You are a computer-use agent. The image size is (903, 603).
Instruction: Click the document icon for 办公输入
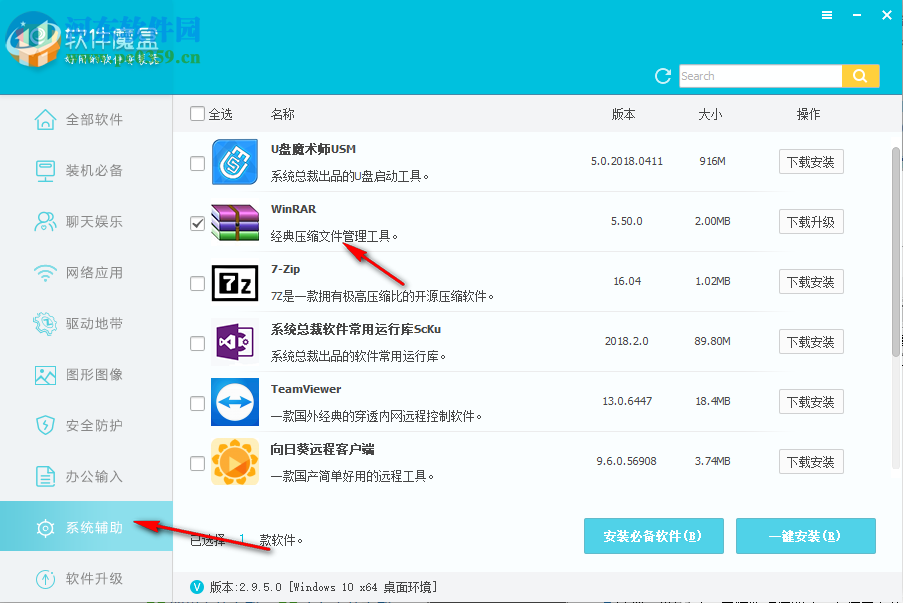(45, 477)
